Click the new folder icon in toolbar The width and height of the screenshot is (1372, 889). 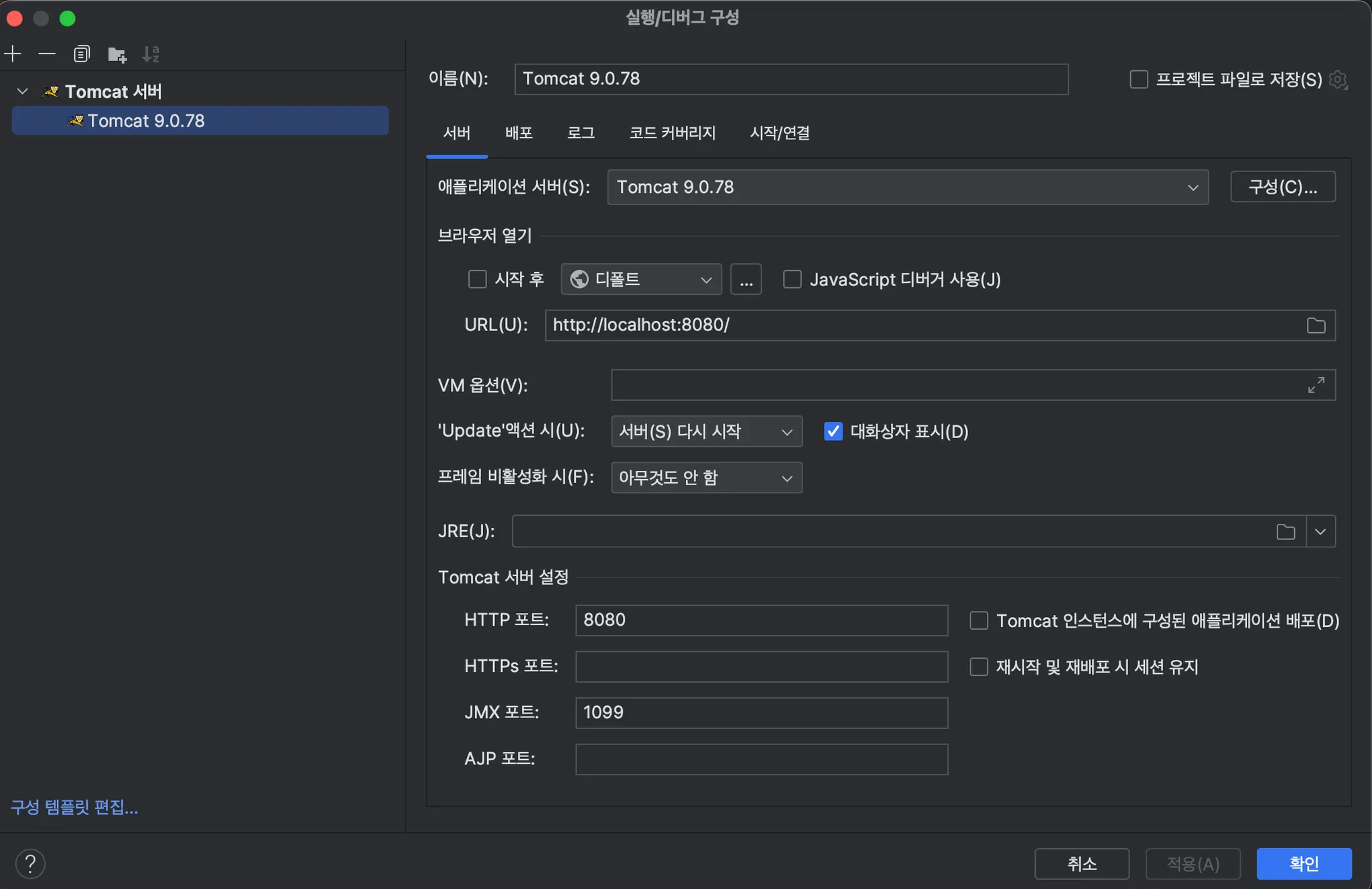pyautogui.click(x=117, y=54)
